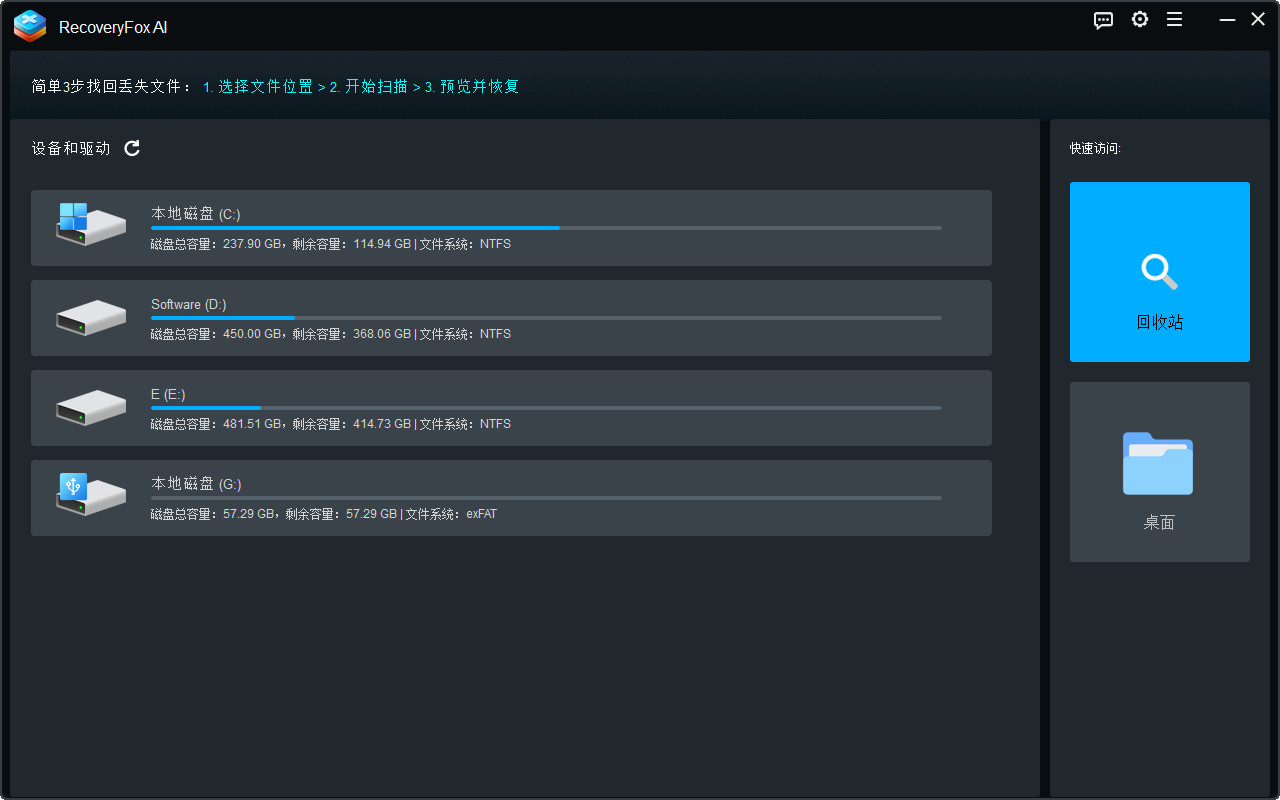The height and width of the screenshot is (800, 1280).
Task: Click the E (E:) drive icon
Action: tap(90, 407)
